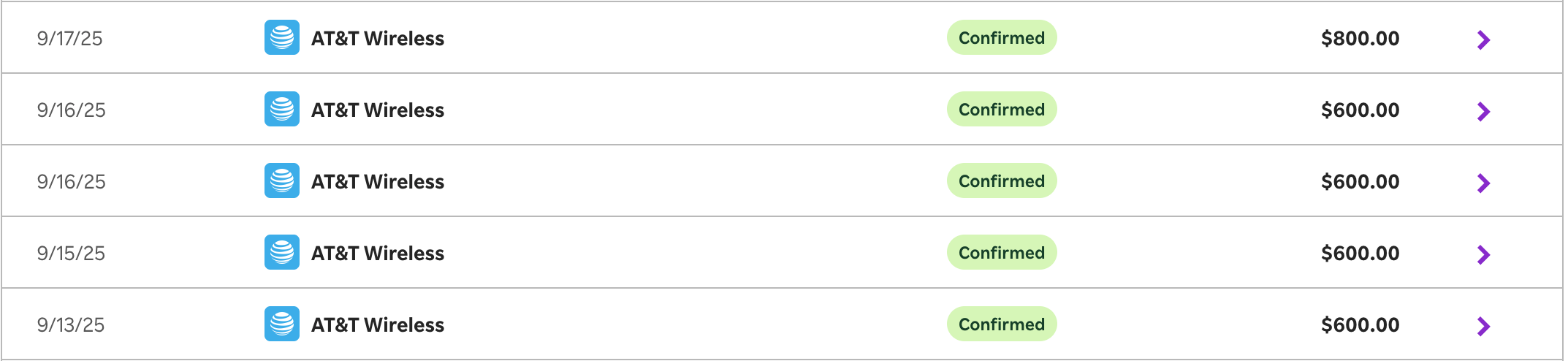Click the AT&T logo on the 9/15/25 payment

pos(282,252)
